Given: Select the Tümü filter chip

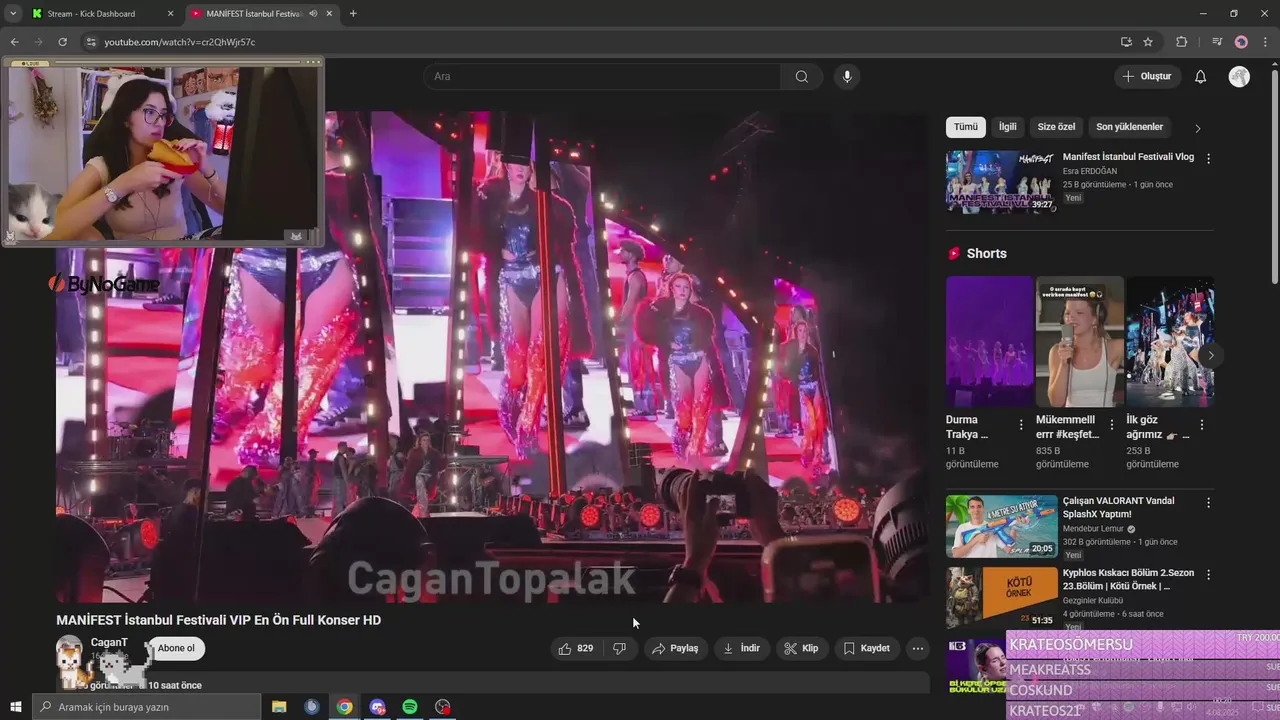Looking at the screenshot, I should pyautogui.click(x=966, y=127).
